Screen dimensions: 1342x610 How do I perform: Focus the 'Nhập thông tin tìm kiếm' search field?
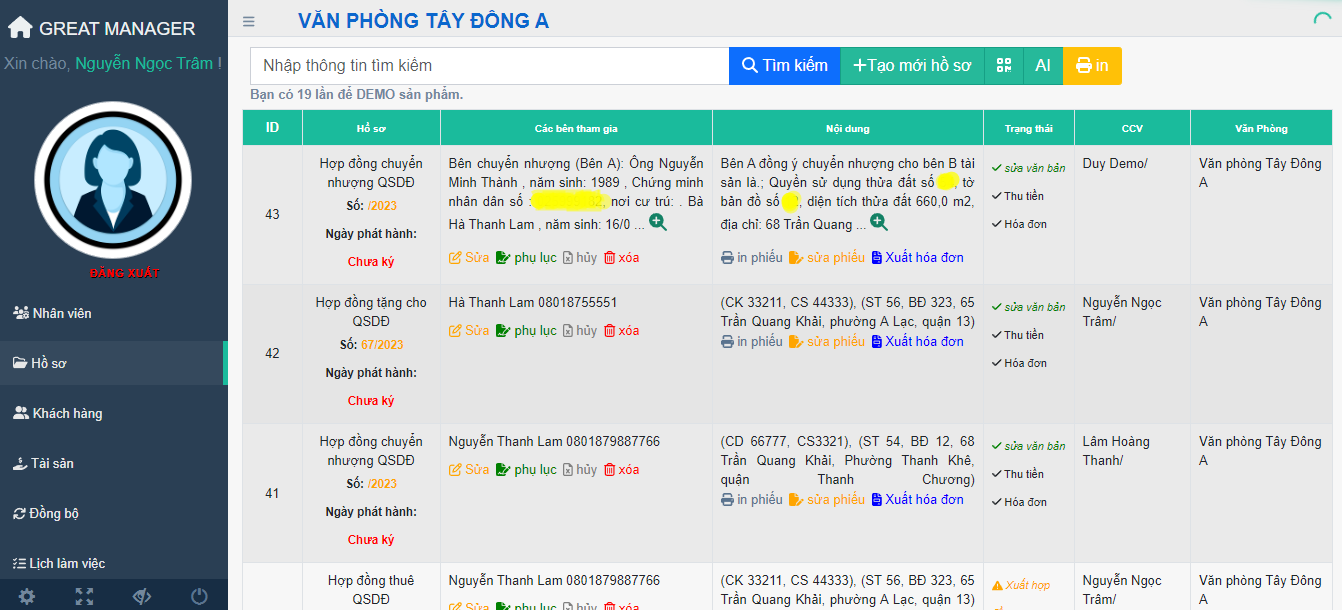(489, 66)
